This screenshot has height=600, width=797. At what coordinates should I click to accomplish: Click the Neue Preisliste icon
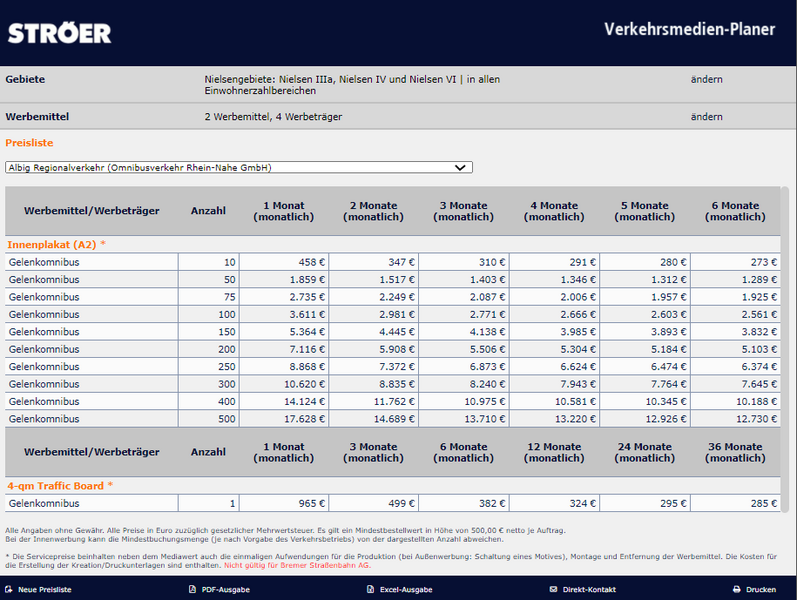pos(9,589)
